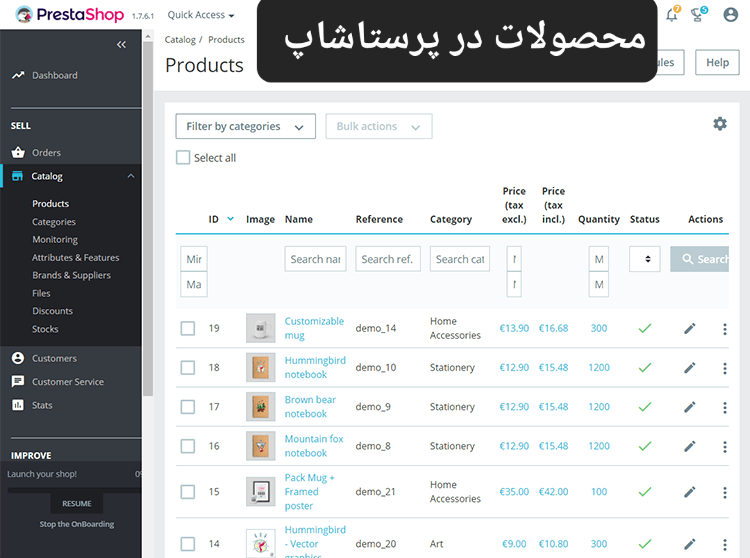Image resolution: width=750 pixels, height=558 pixels.
Task: Open the table settings gear icon
Action: click(x=720, y=124)
